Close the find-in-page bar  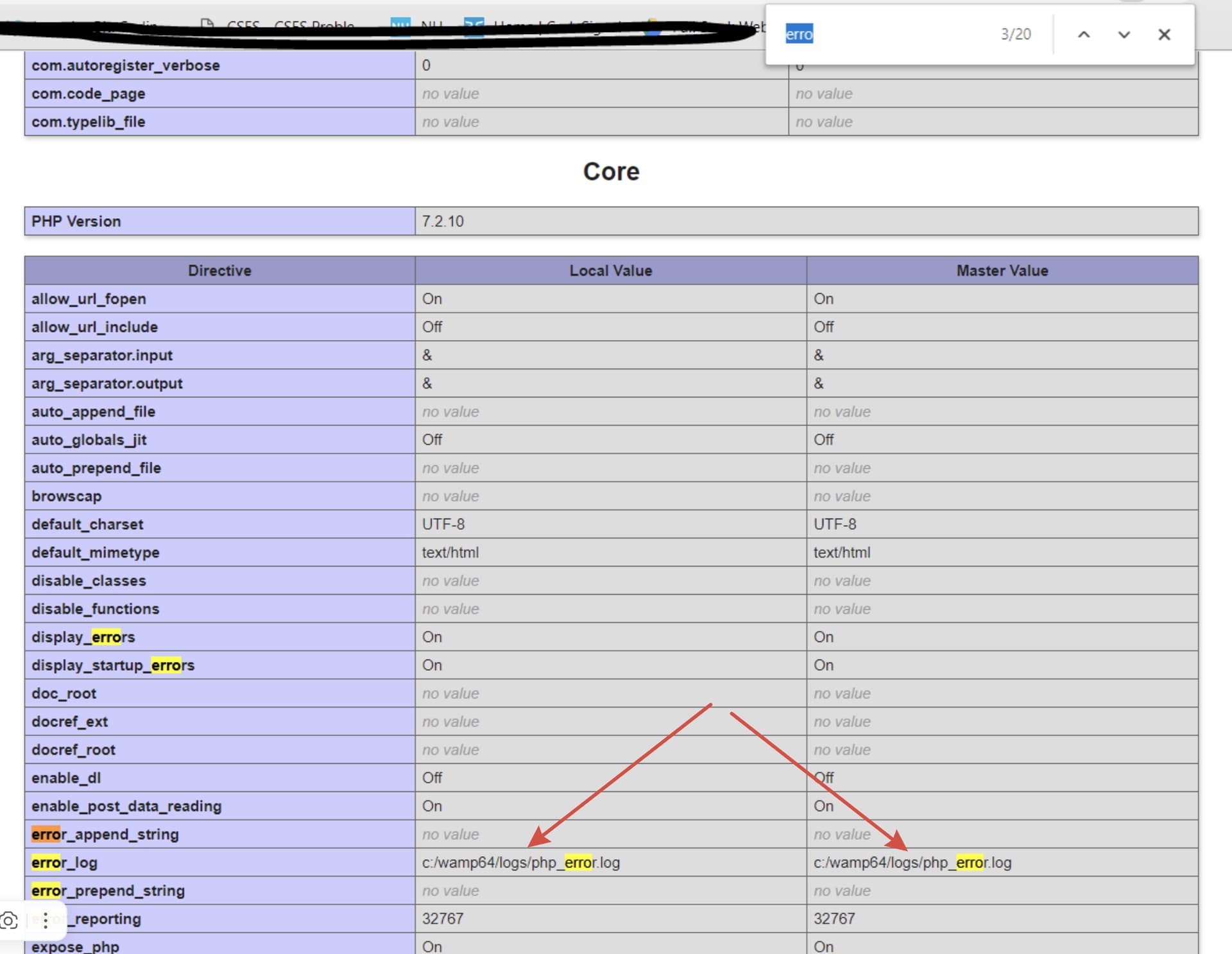pos(1164,35)
